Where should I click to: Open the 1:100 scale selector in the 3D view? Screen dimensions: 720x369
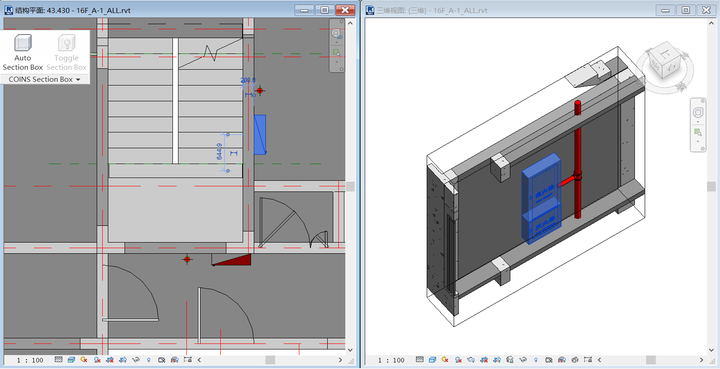(x=391, y=360)
